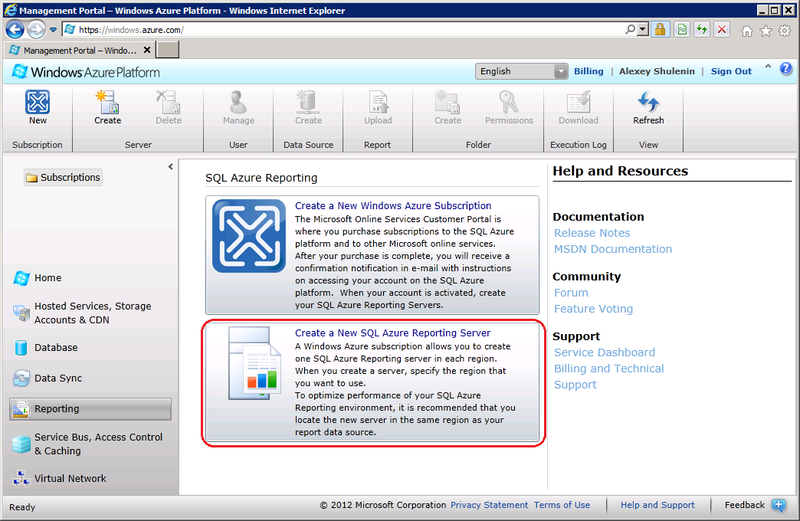
Task: Click the Delete Server ribbon icon
Action: click(x=168, y=102)
